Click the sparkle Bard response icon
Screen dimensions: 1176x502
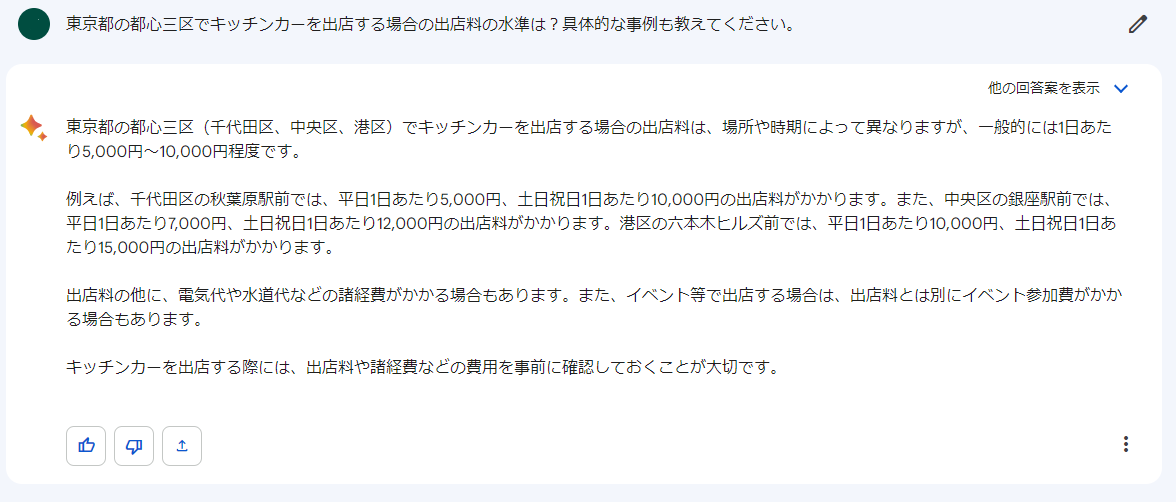click(33, 128)
